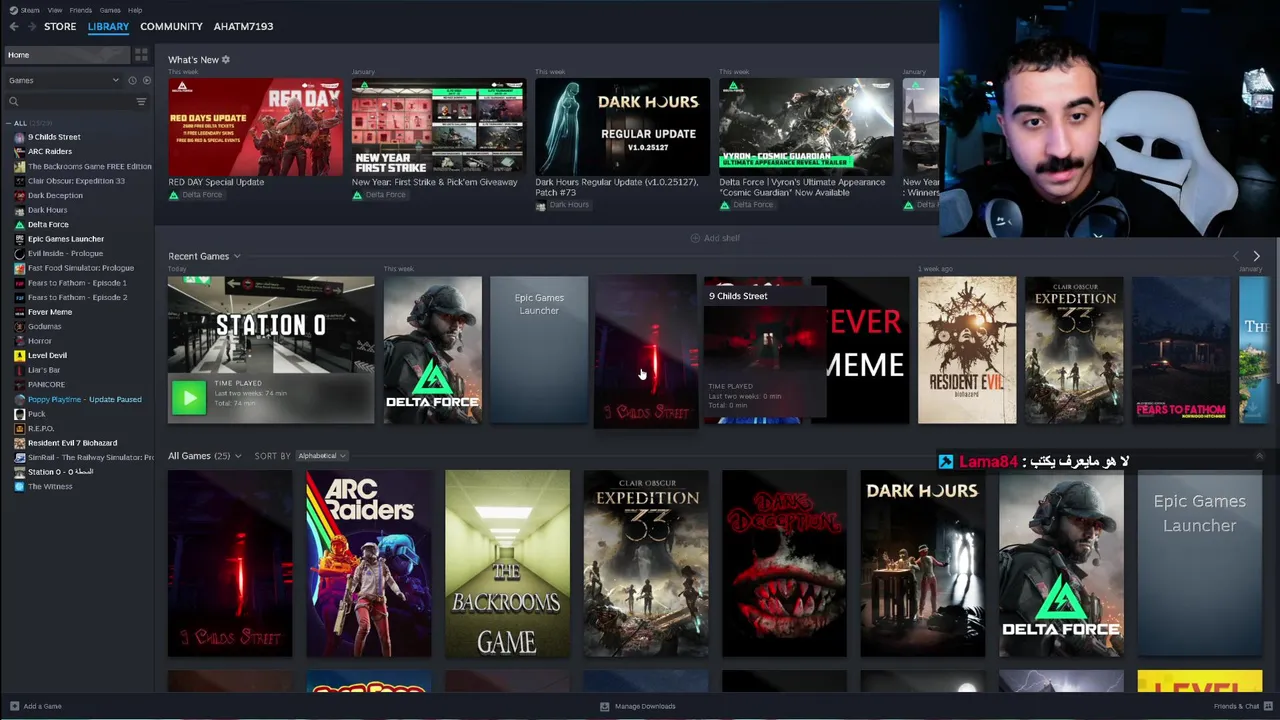Switch to the COMMUNITY tab
The image size is (1280, 720).
coord(171,27)
